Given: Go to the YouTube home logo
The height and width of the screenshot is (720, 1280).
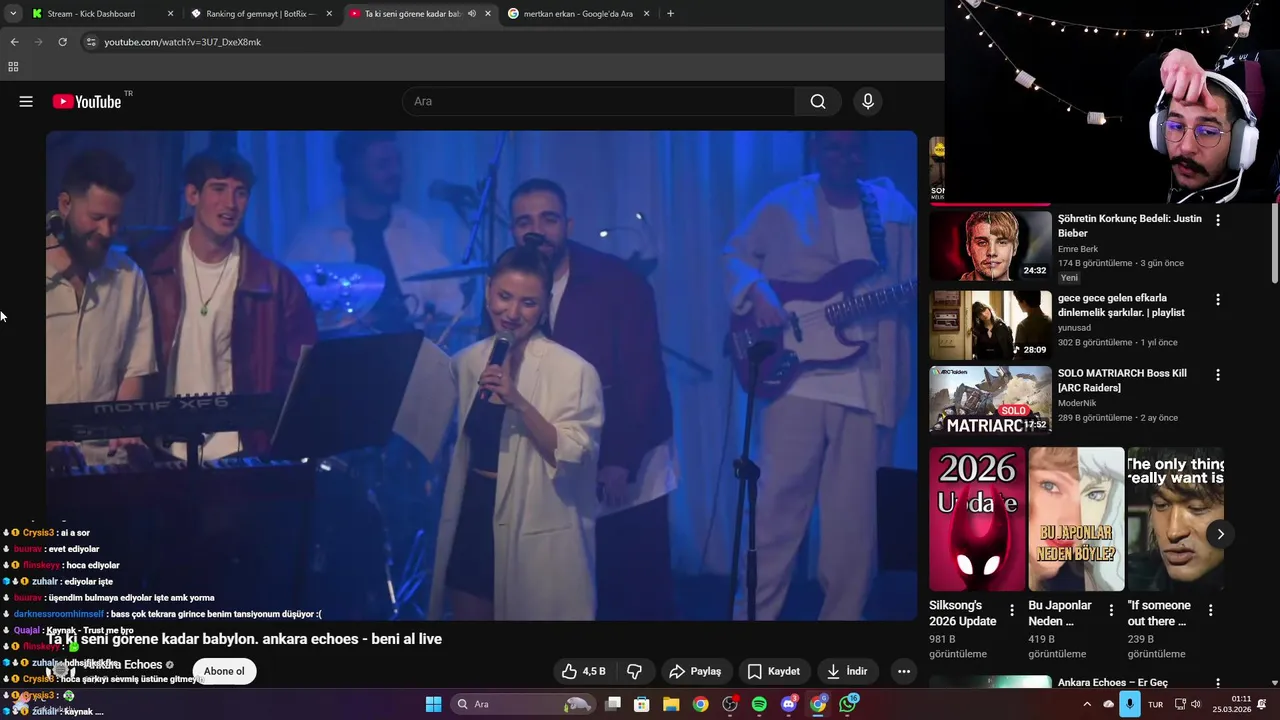Looking at the screenshot, I should [87, 101].
